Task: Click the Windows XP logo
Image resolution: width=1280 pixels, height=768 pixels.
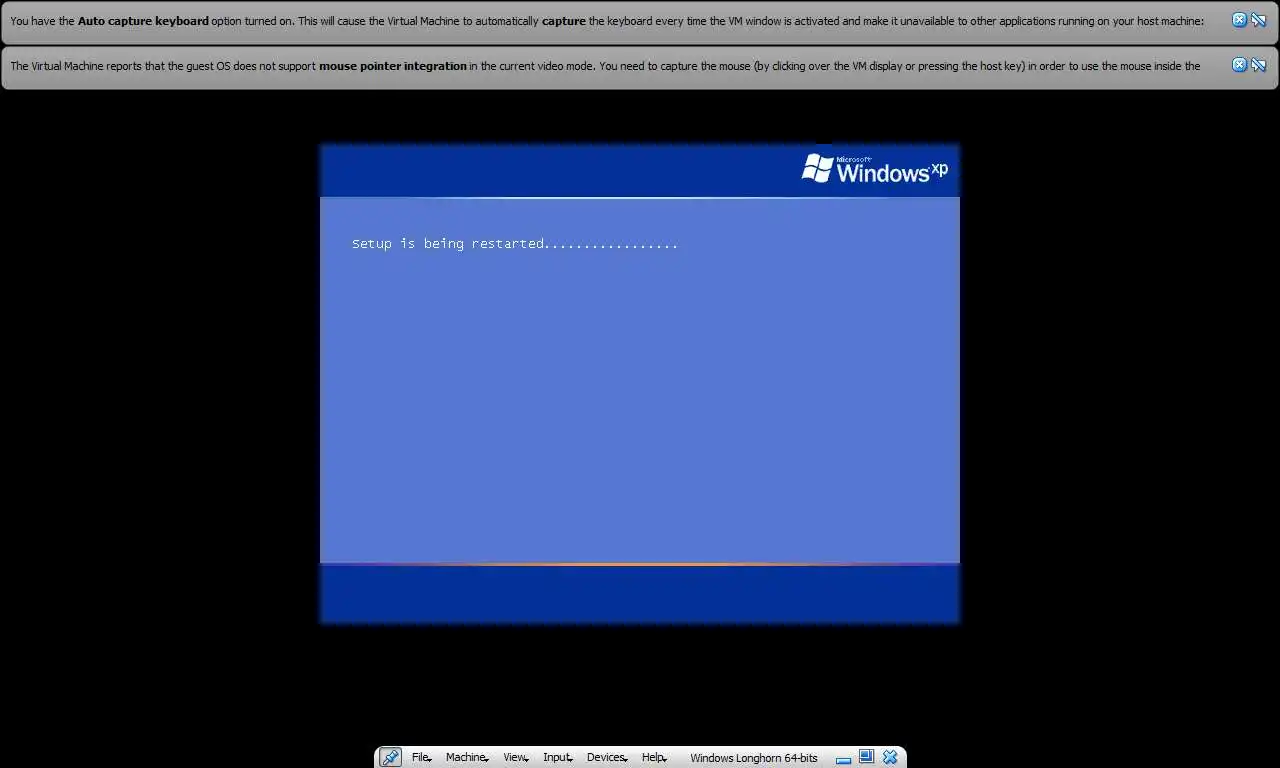Action: point(875,169)
